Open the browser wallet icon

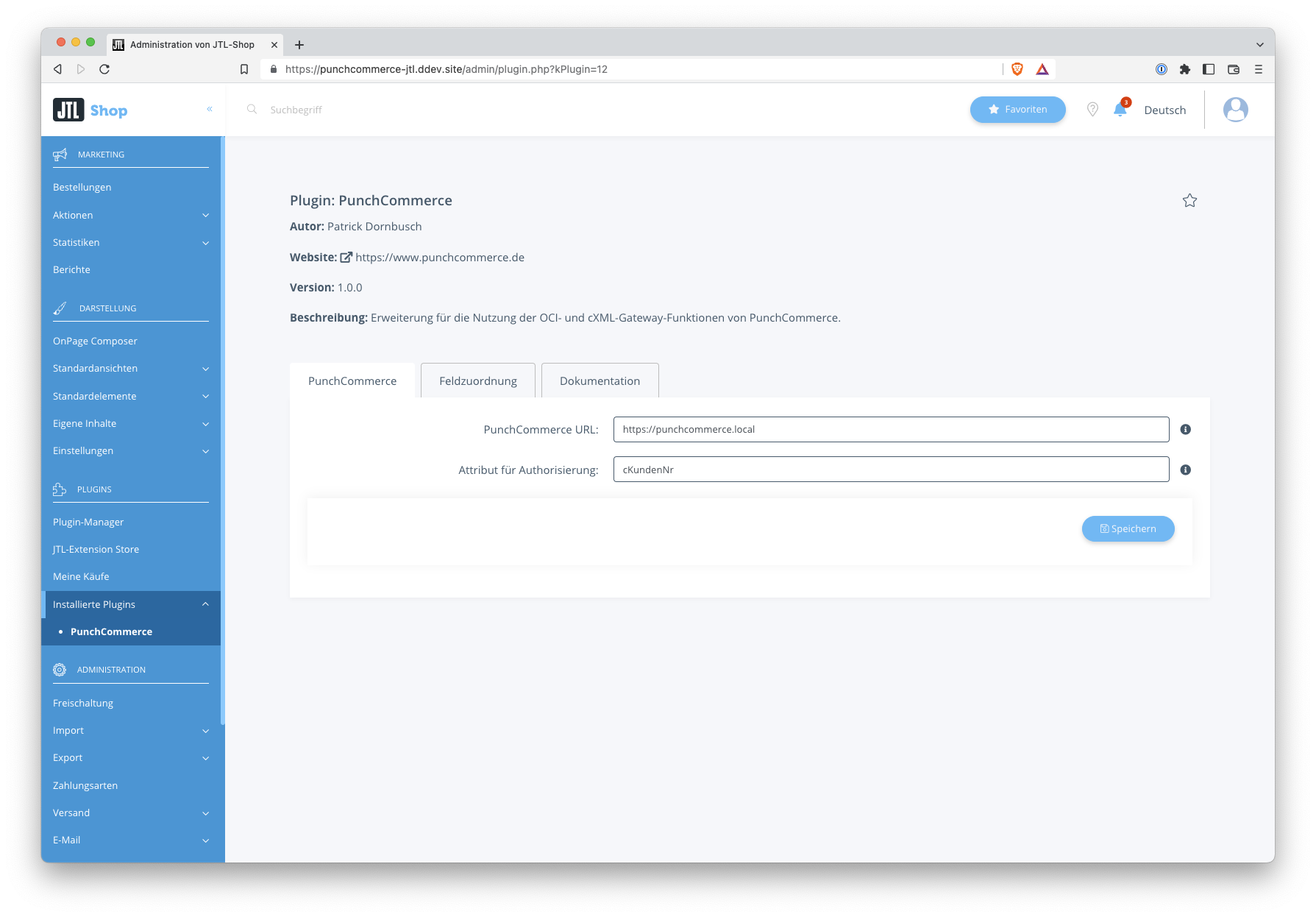(1234, 69)
